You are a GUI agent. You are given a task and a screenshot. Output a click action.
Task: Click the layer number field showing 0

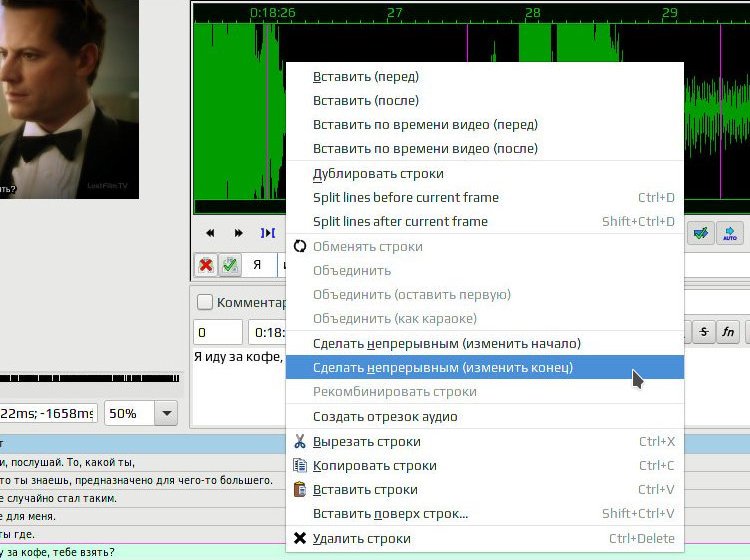click(218, 332)
